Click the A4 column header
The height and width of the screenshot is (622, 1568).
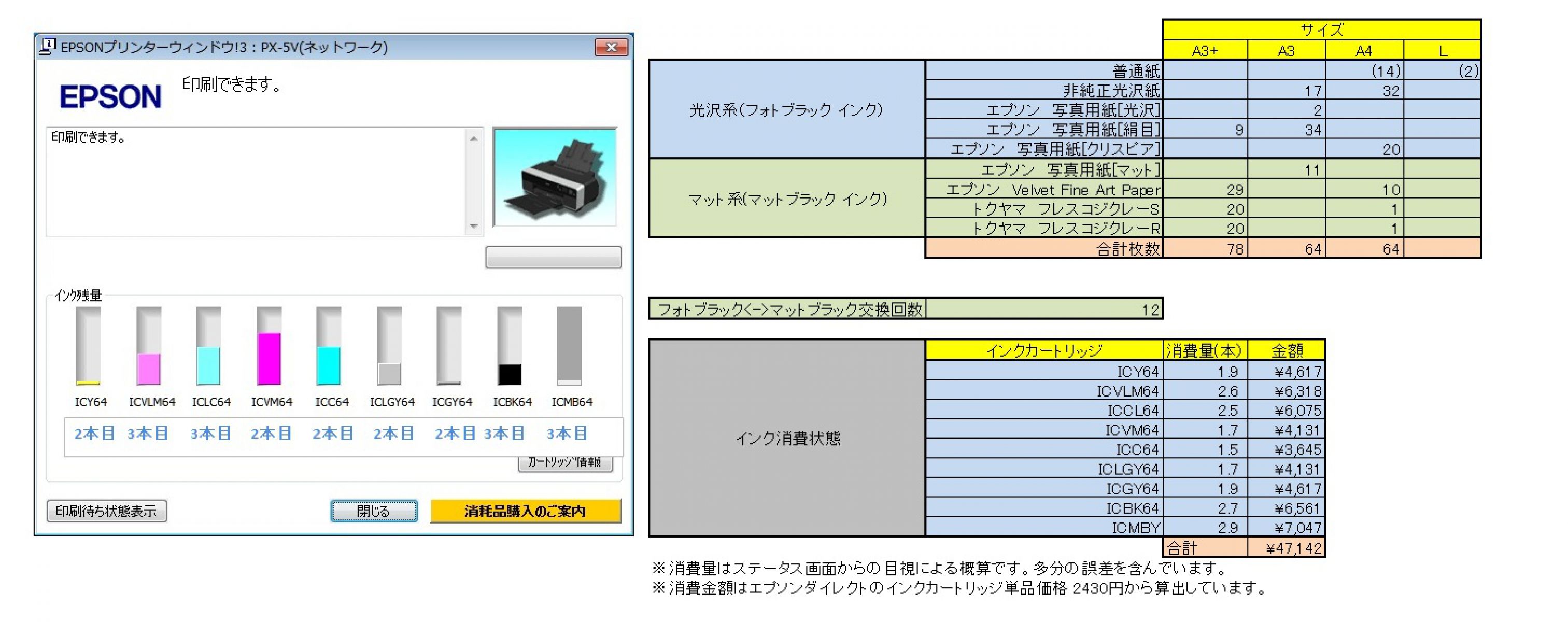coord(1364,50)
